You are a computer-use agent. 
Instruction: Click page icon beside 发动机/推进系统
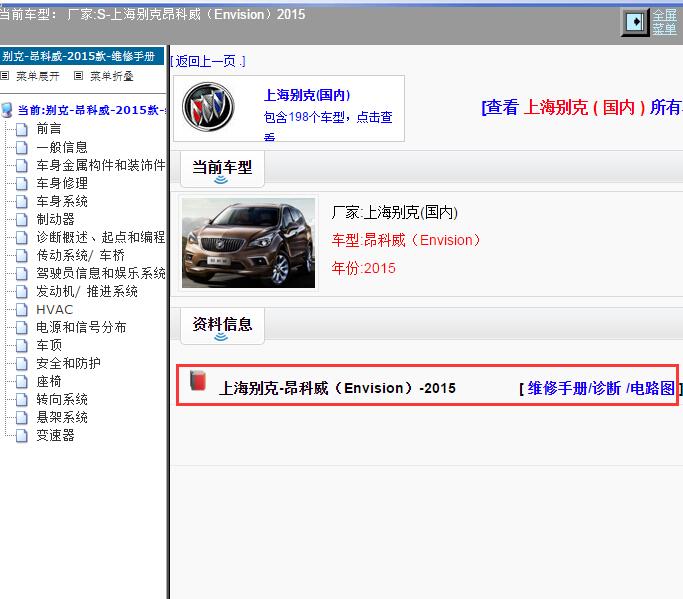point(22,292)
